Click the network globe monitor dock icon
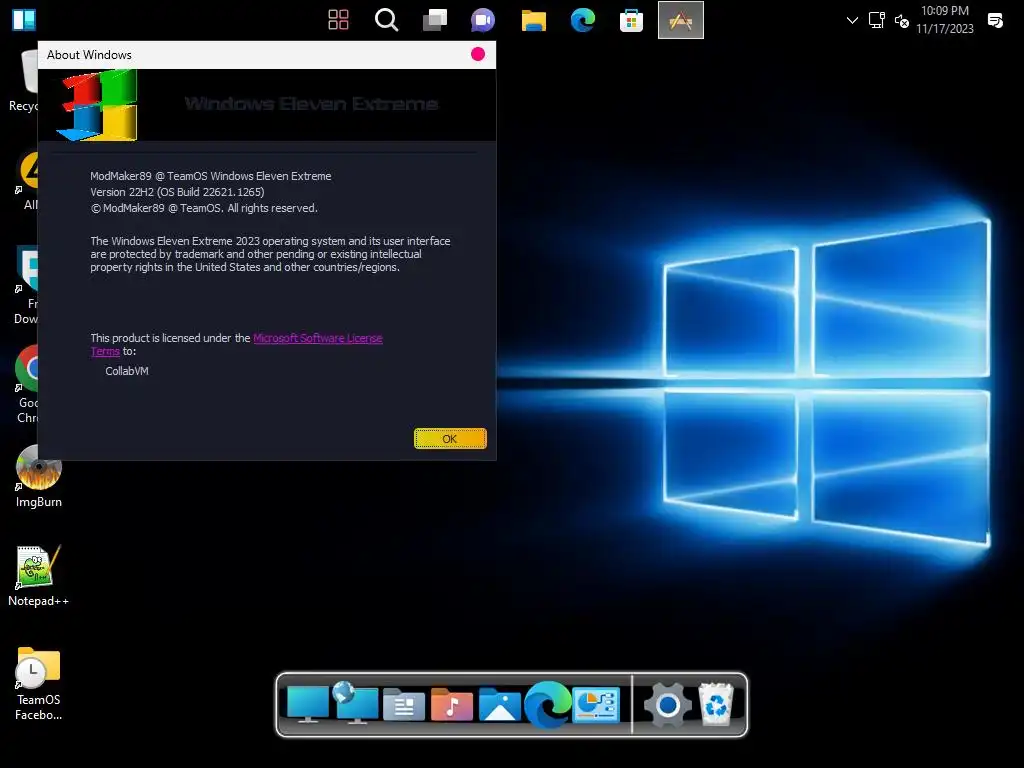Screen dimensions: 1024x768 click(355, 703)
